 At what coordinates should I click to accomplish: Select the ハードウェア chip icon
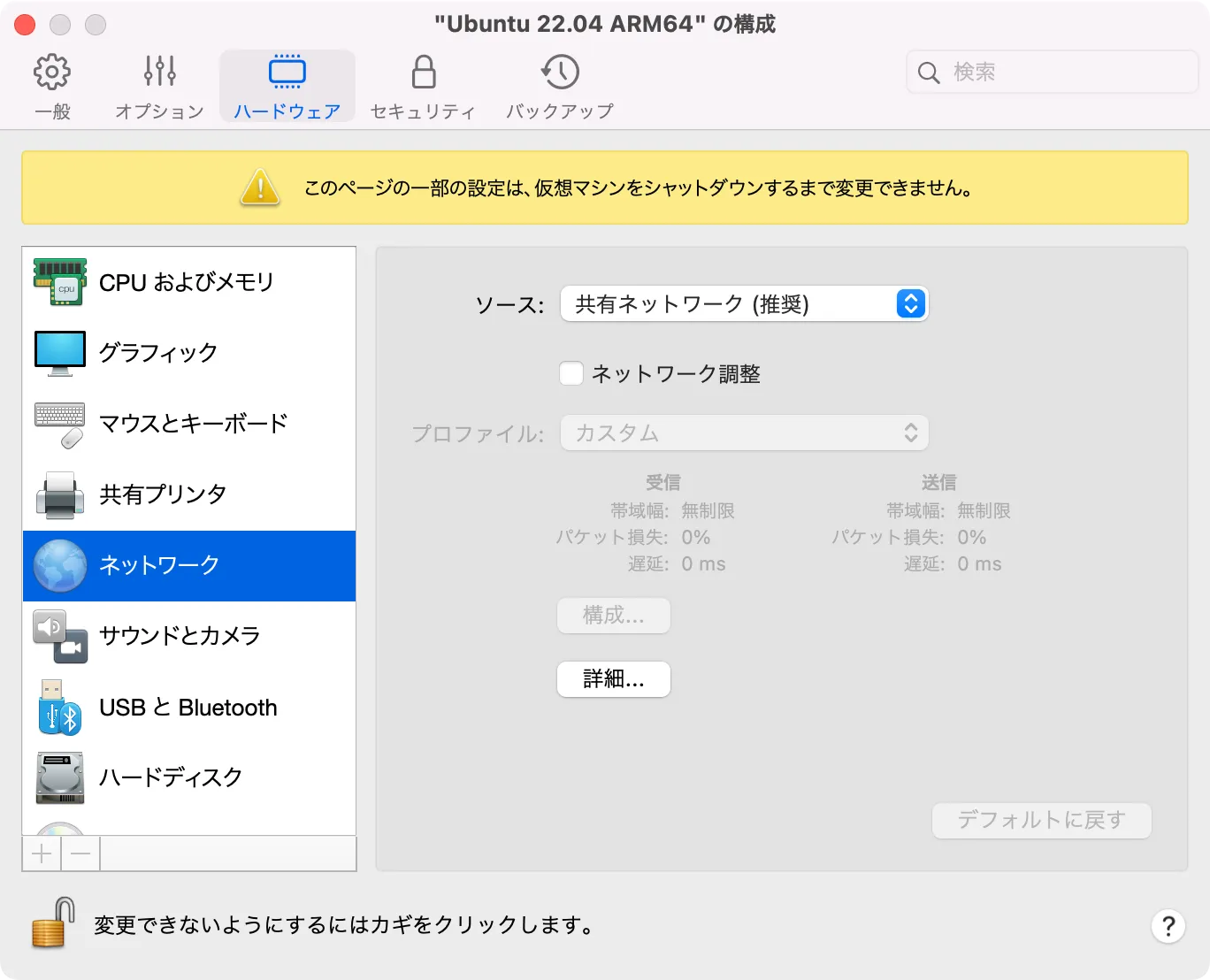click(287, 72)
